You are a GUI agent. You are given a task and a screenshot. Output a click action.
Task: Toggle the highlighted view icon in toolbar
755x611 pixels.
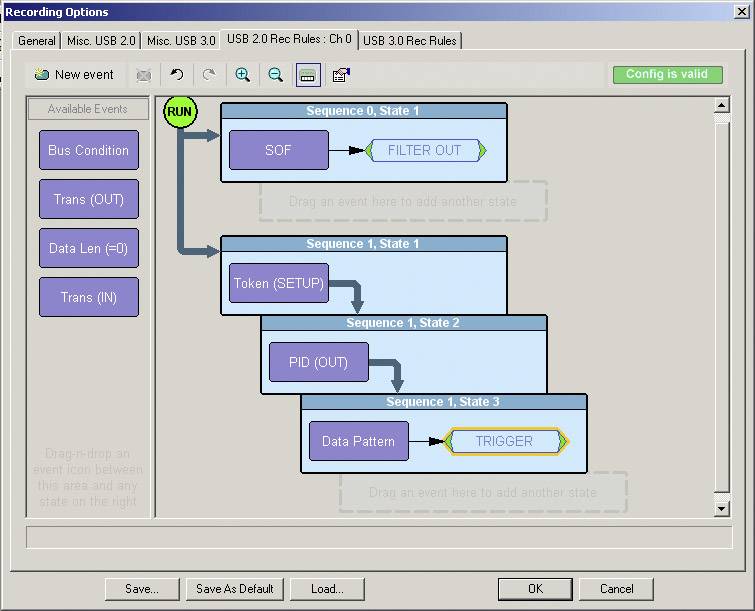308,75
